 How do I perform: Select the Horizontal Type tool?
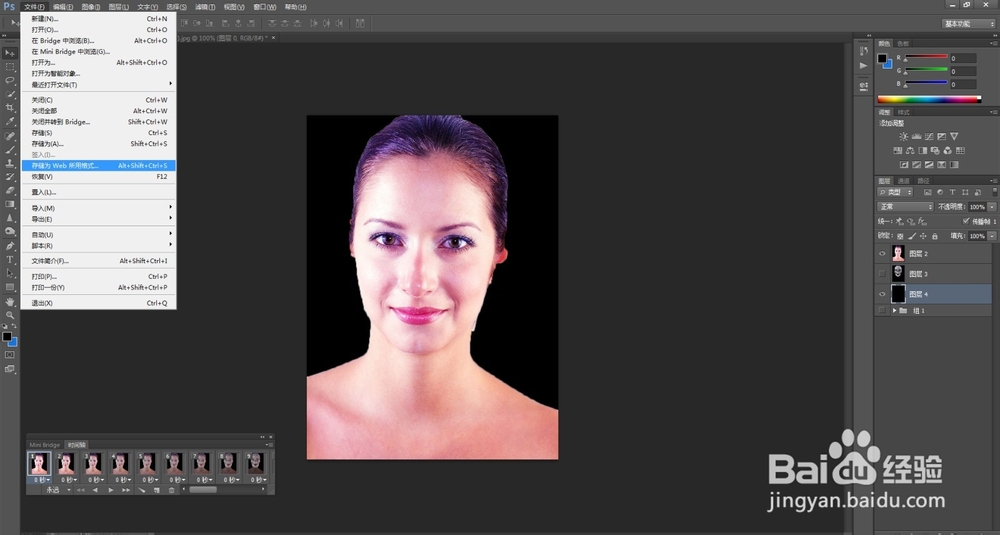[x=10, y=260]
